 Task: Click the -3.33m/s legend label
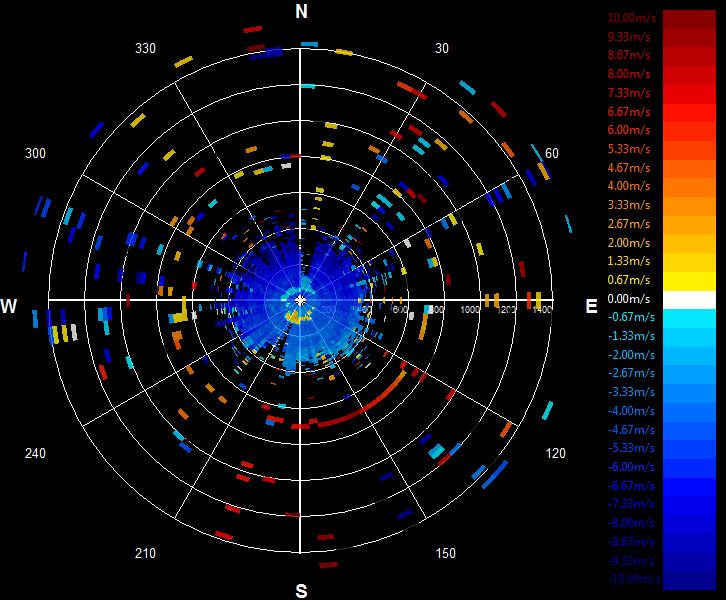631,392
